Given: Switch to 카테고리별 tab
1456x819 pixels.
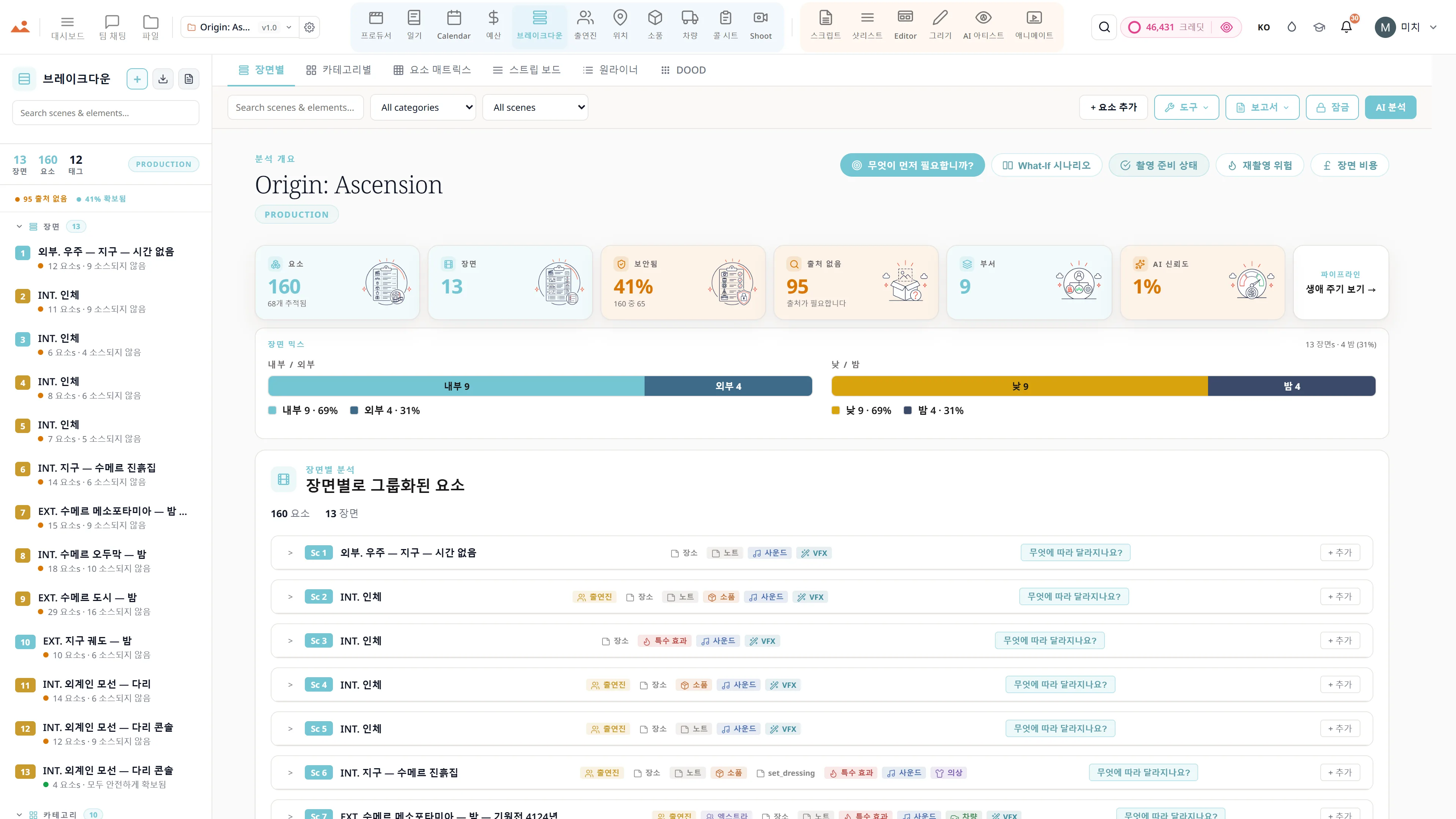Looking at the screenshot, I should point(339,70).
